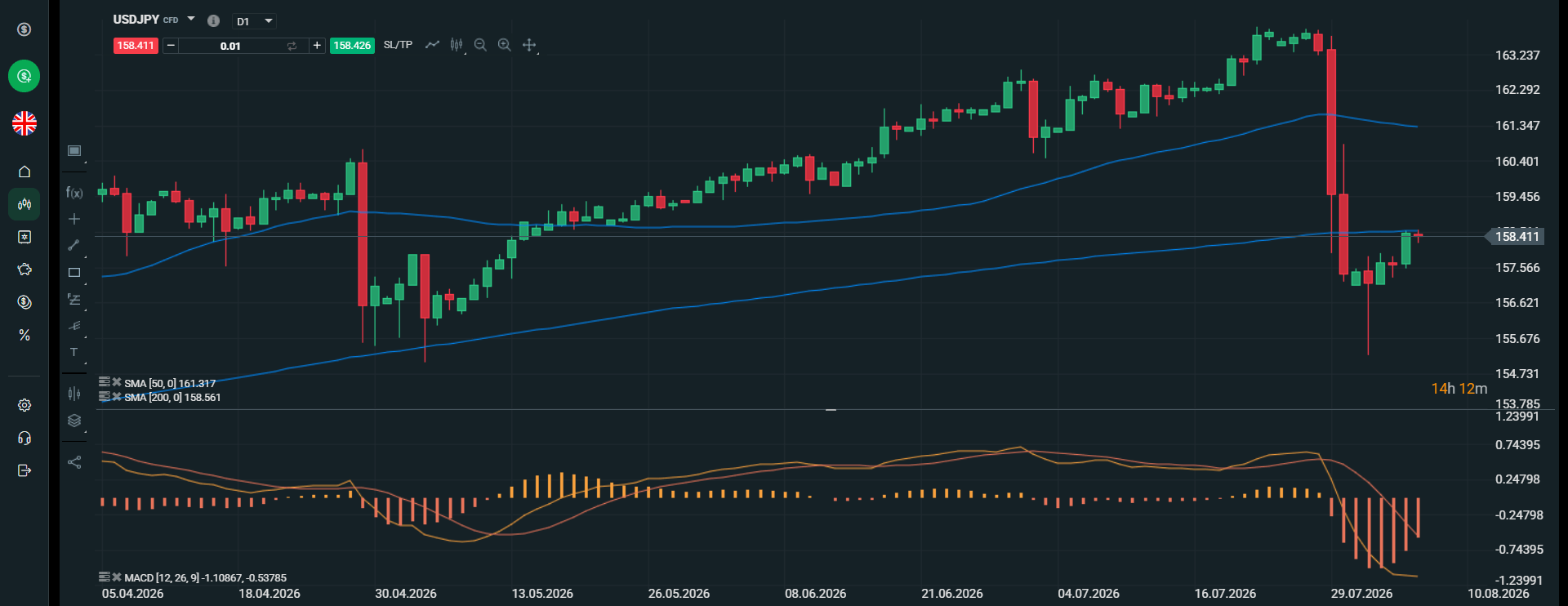Click the 0.01 lot volume field
This screenshot has height=606, width=1568.
coord(231,46)
